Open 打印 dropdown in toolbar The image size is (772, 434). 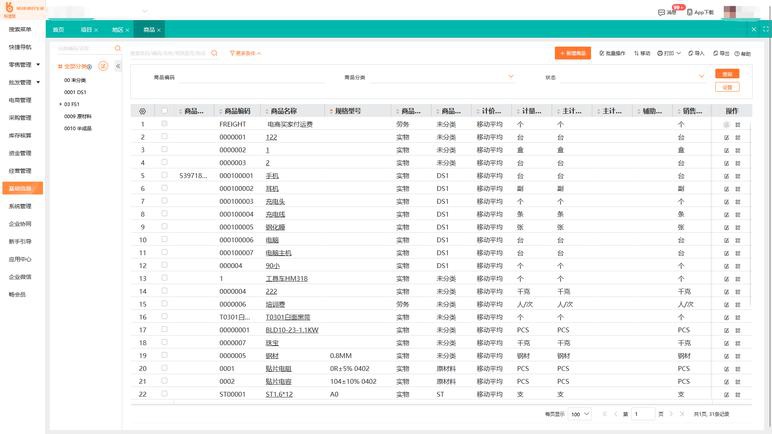669,53
